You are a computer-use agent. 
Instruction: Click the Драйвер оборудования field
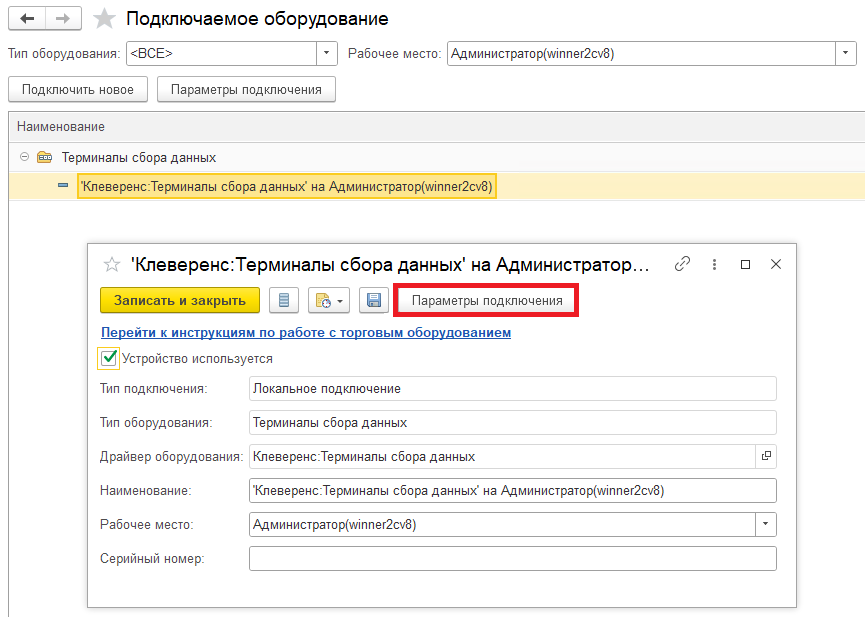tap(502, 456)
